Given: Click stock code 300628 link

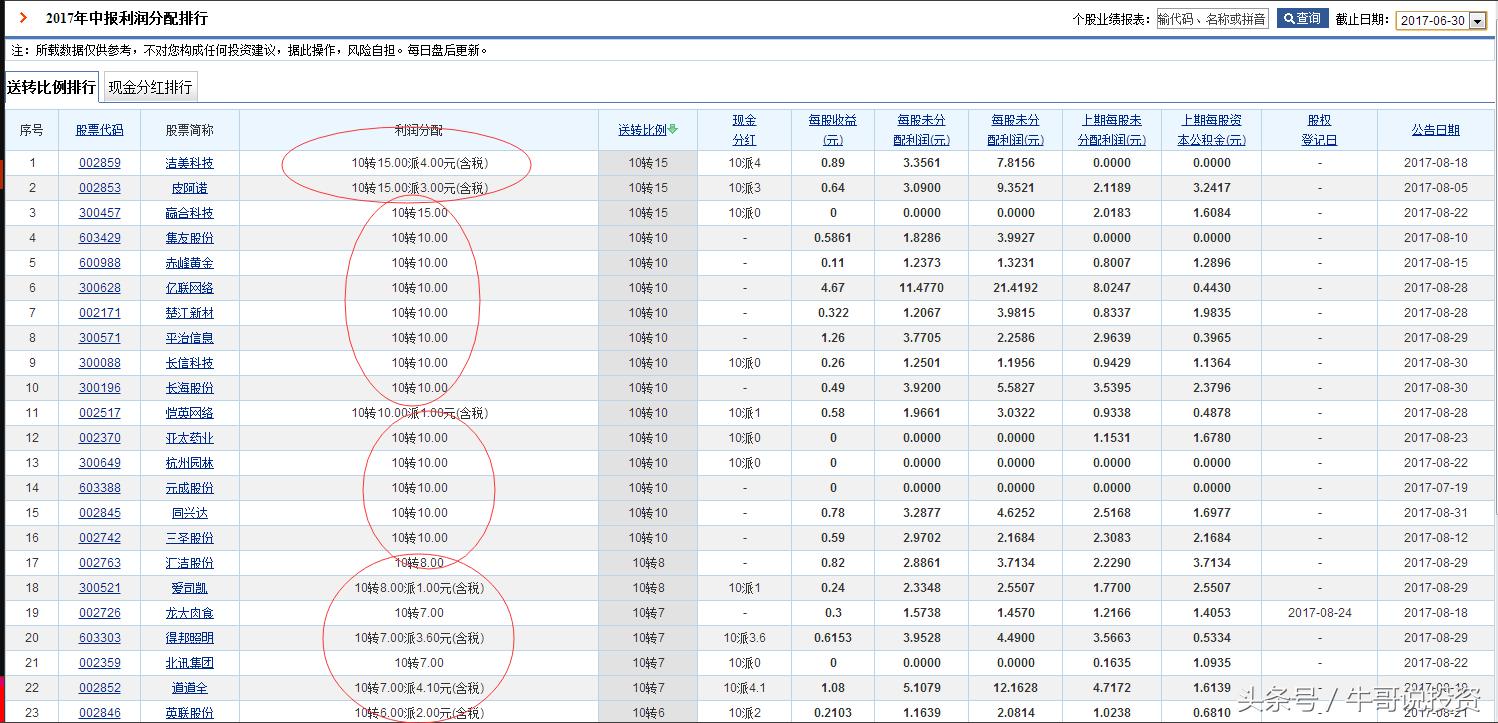Looking at the screenshot, I should click(x=100, y=288).
